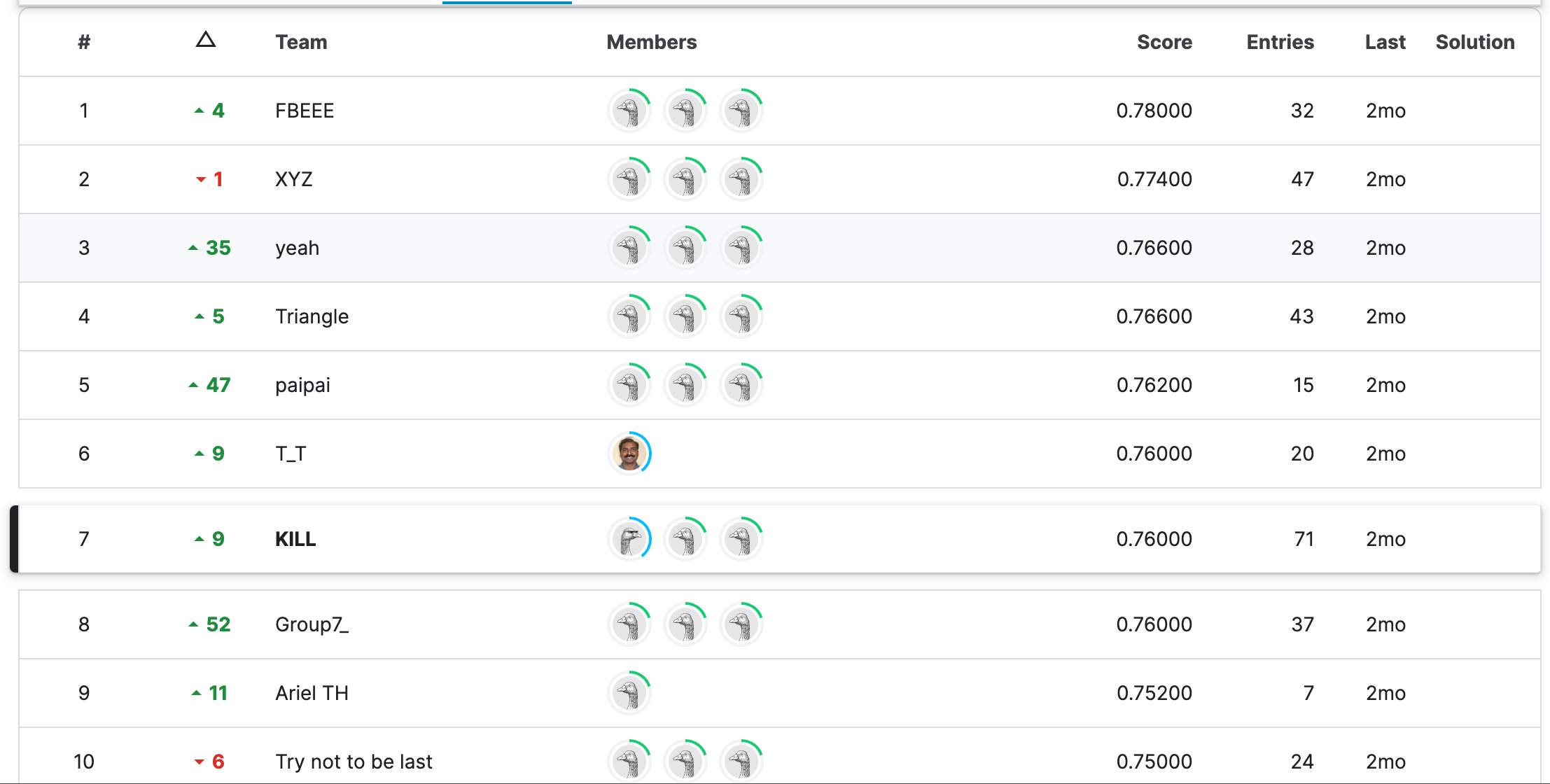Open first member avatar of team Group7_
Image resolution: width=1550 pixels, height=784 pixels.
(x=629, y=624)
